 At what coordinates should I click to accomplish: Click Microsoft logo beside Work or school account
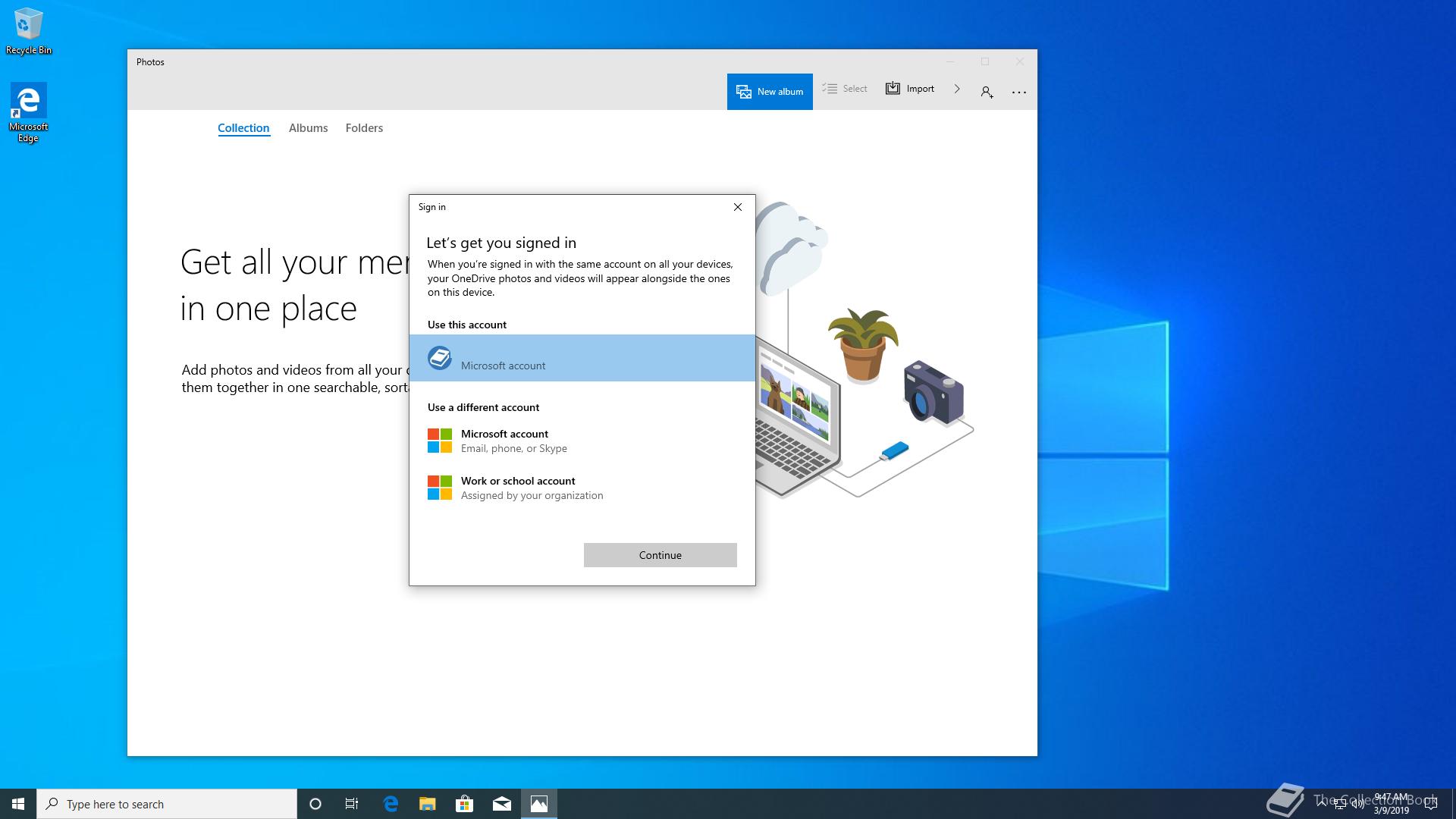click(440, 488)
